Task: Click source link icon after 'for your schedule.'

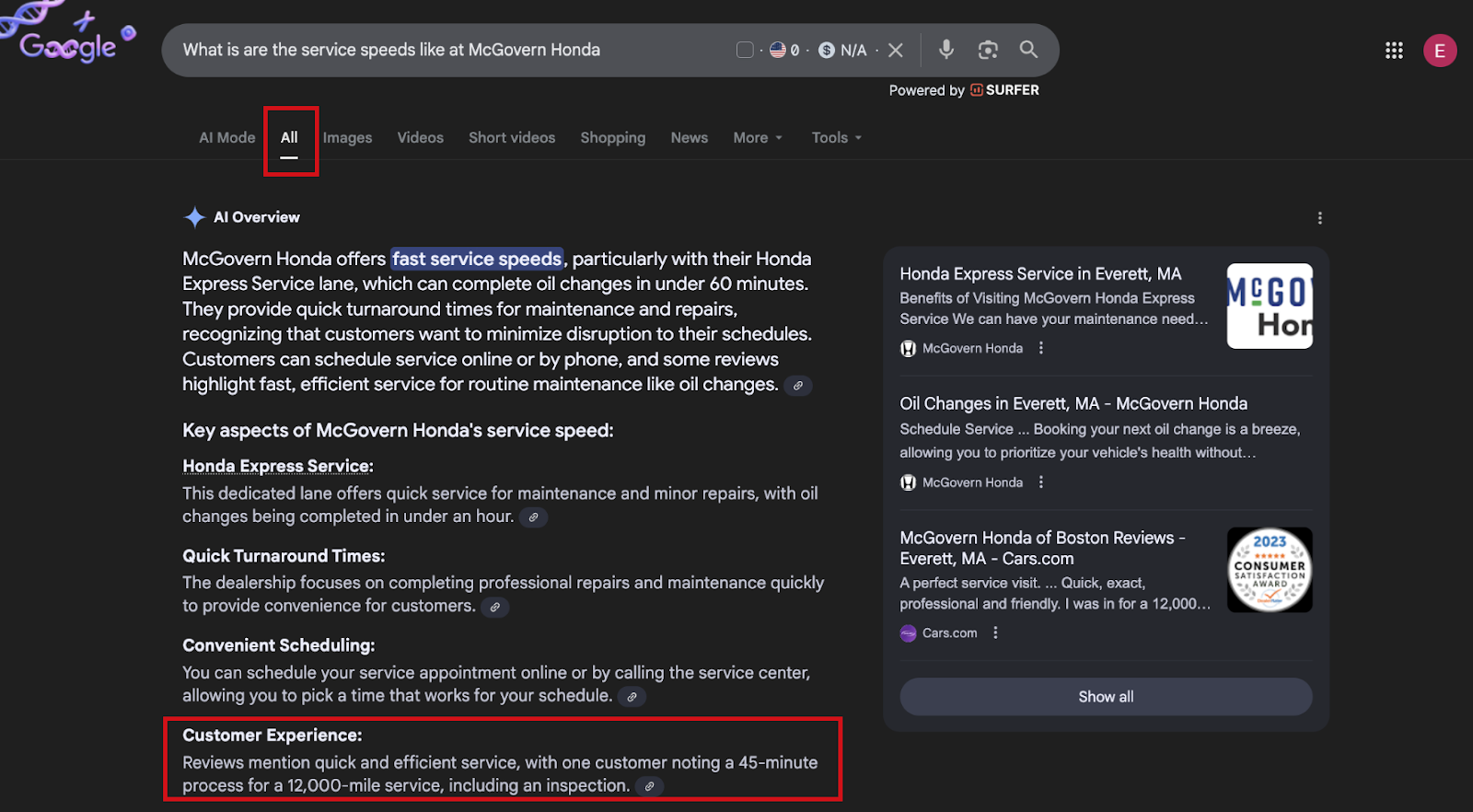Action: pos(632,697)
